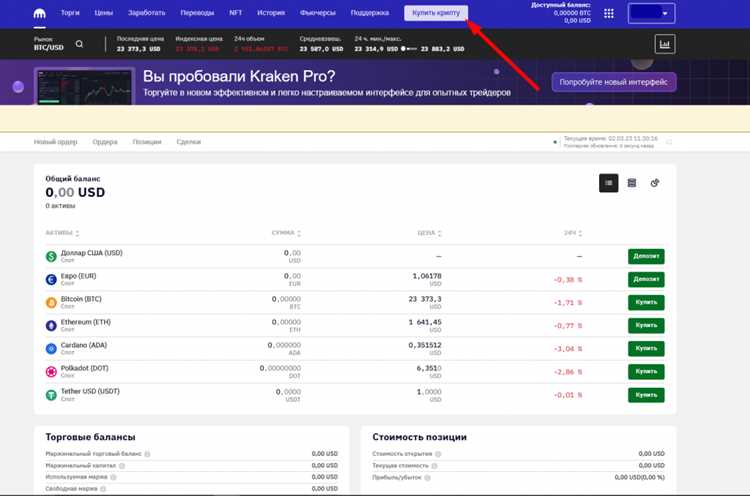The width and height of the screenshot is (750, 496).
Task: Open the Переводы menu
Action: point(197,13)
